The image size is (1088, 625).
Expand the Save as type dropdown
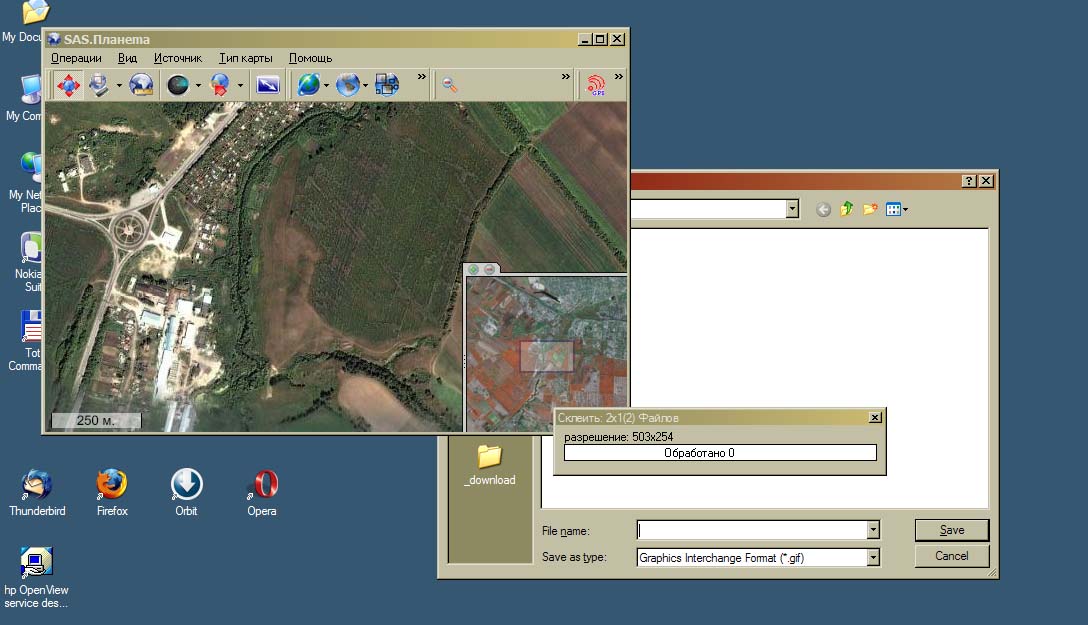coord(873,558)
